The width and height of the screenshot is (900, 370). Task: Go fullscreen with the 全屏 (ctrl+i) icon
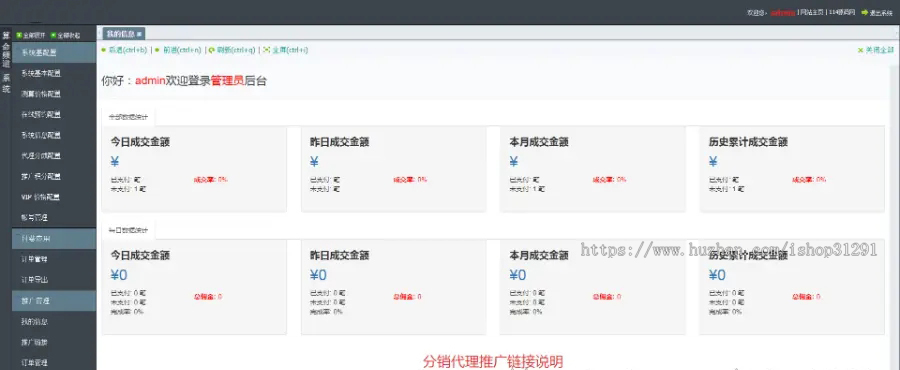(x=266, y=50)
